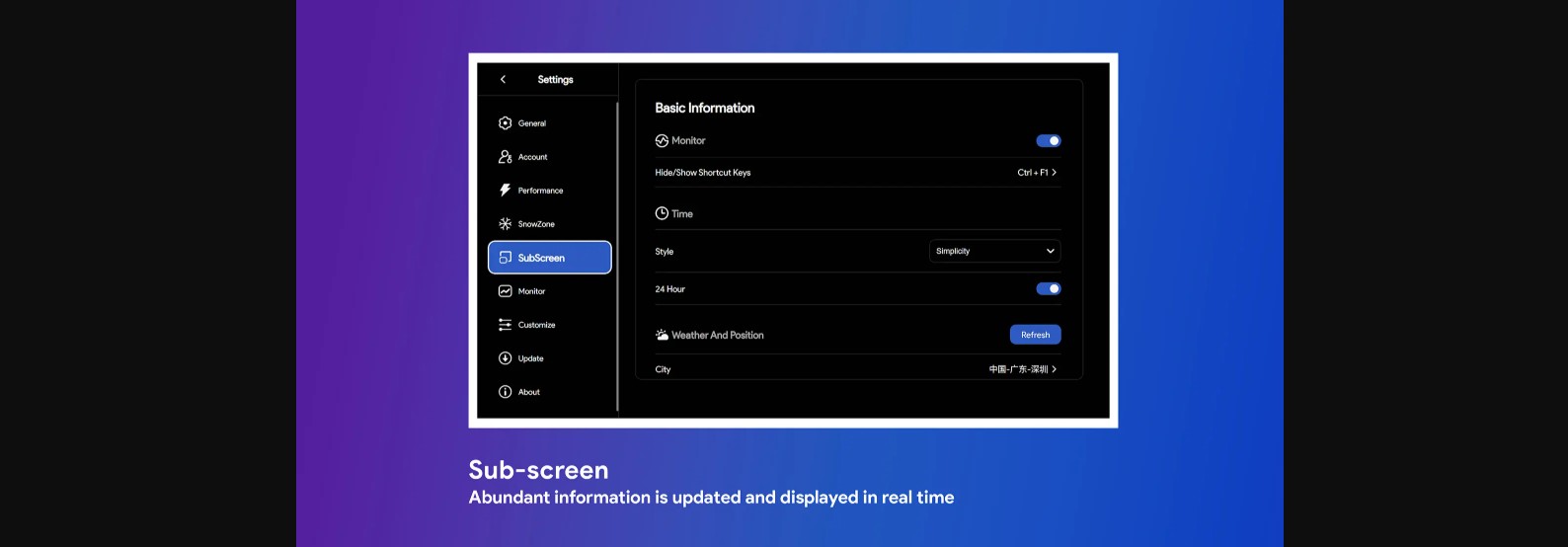The height and width of the screenshot is (547, 1568).
Task: Click the Monitor chart icon in sidebar
Action: 506,291
